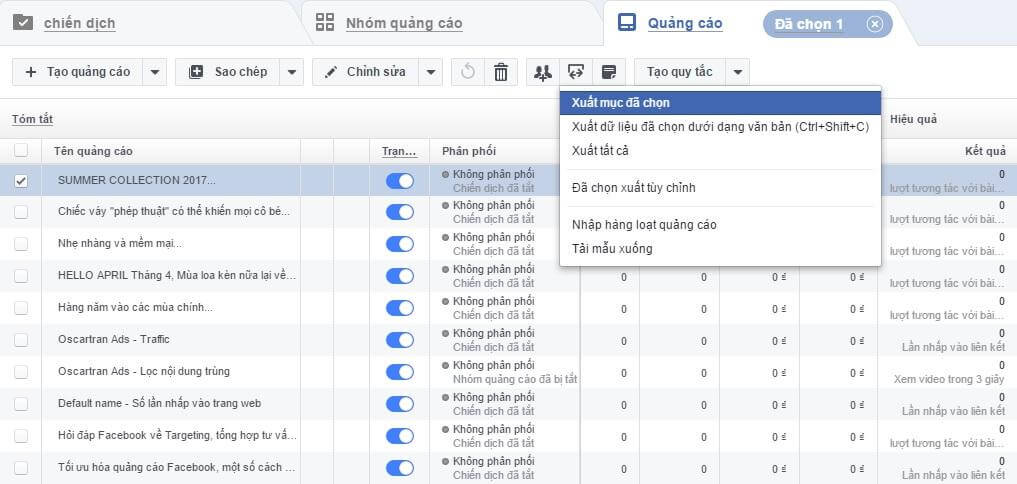
Task: Check the HELLO APRIL Tháng 4 row checkbox
Action: click(x=21, y=276)
